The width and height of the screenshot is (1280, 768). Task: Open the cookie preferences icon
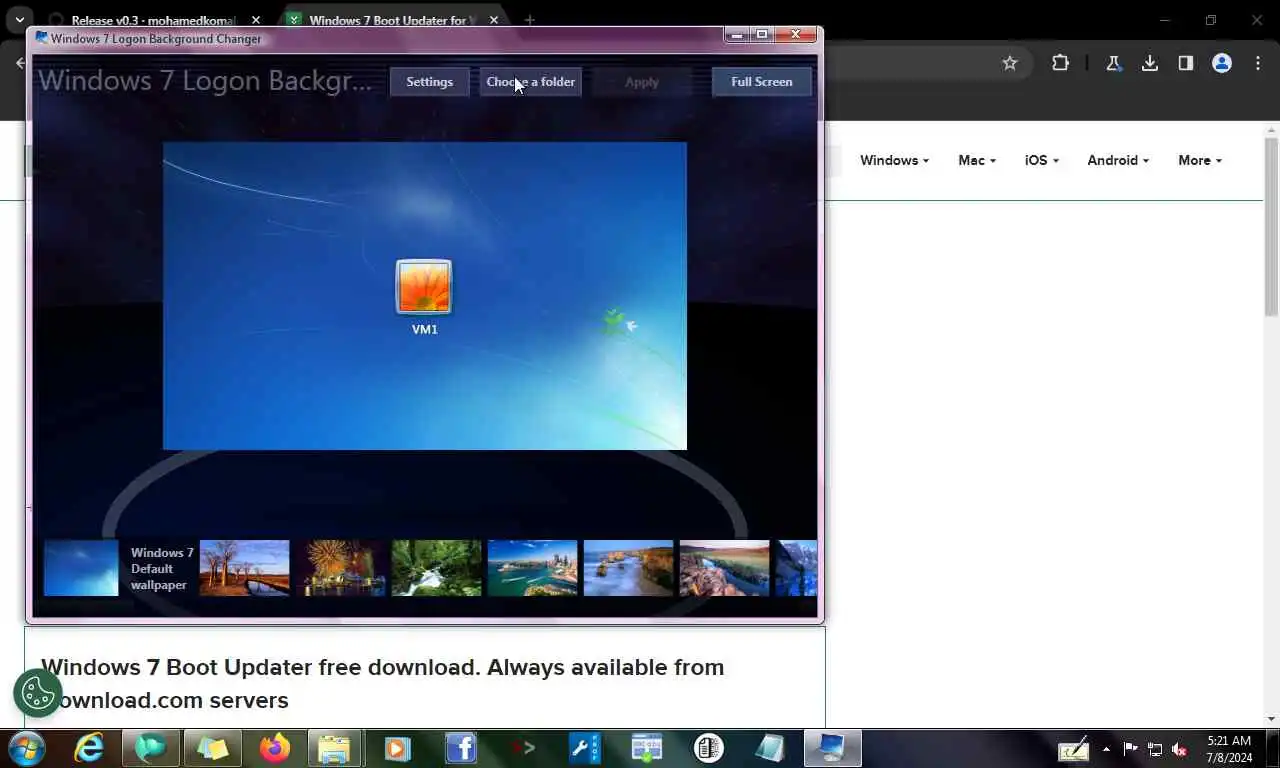tap(38, 693)
